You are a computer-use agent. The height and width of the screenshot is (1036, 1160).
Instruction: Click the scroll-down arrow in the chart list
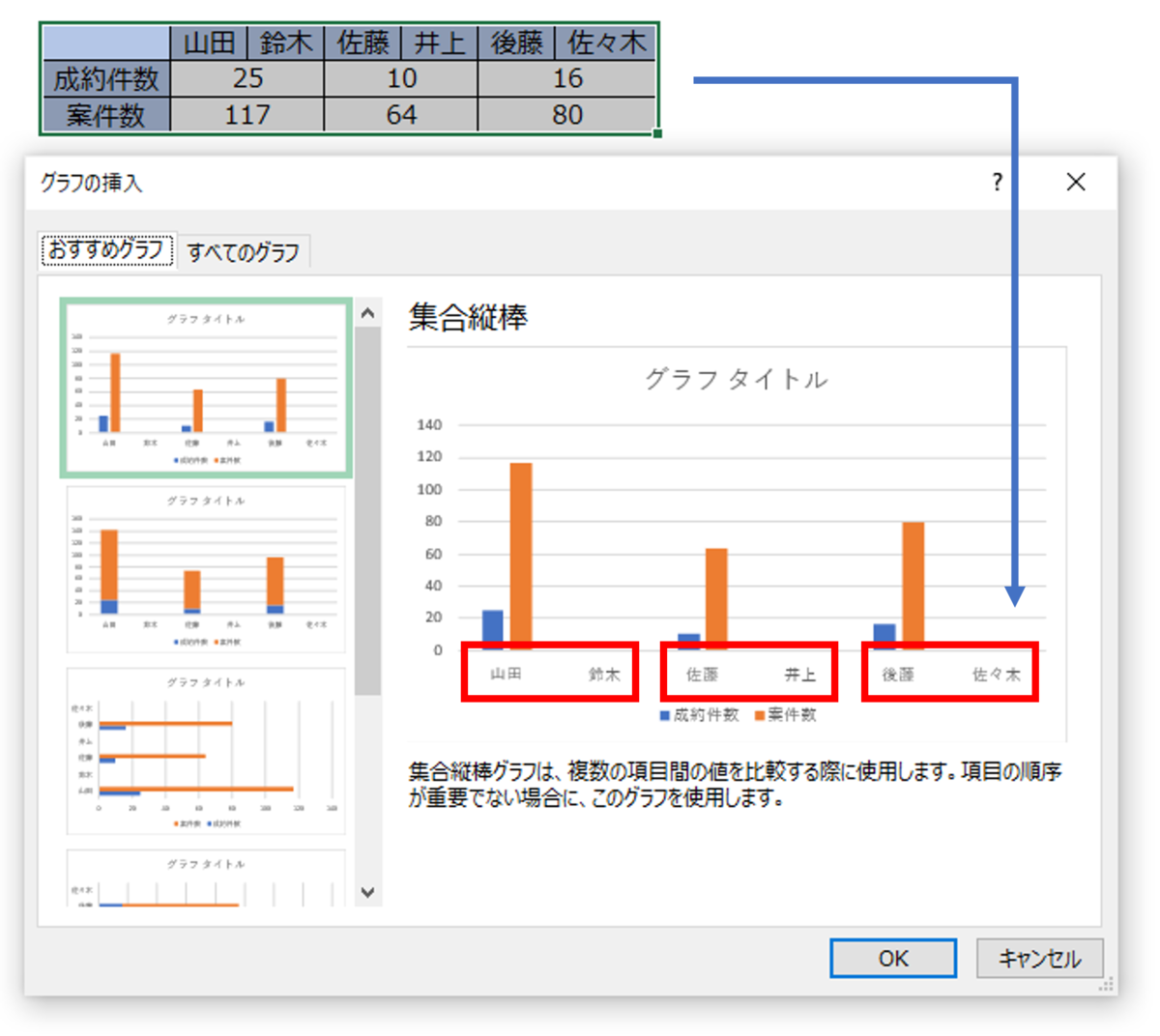[368, 894]
